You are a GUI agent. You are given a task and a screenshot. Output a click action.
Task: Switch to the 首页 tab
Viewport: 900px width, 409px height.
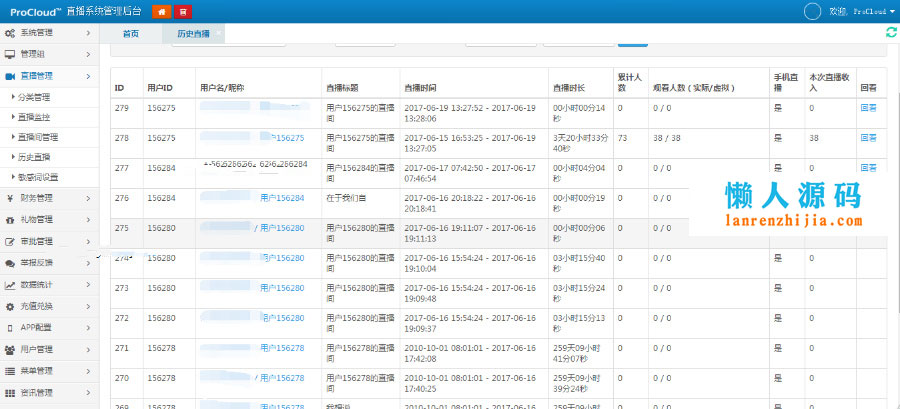click(131, 34)
